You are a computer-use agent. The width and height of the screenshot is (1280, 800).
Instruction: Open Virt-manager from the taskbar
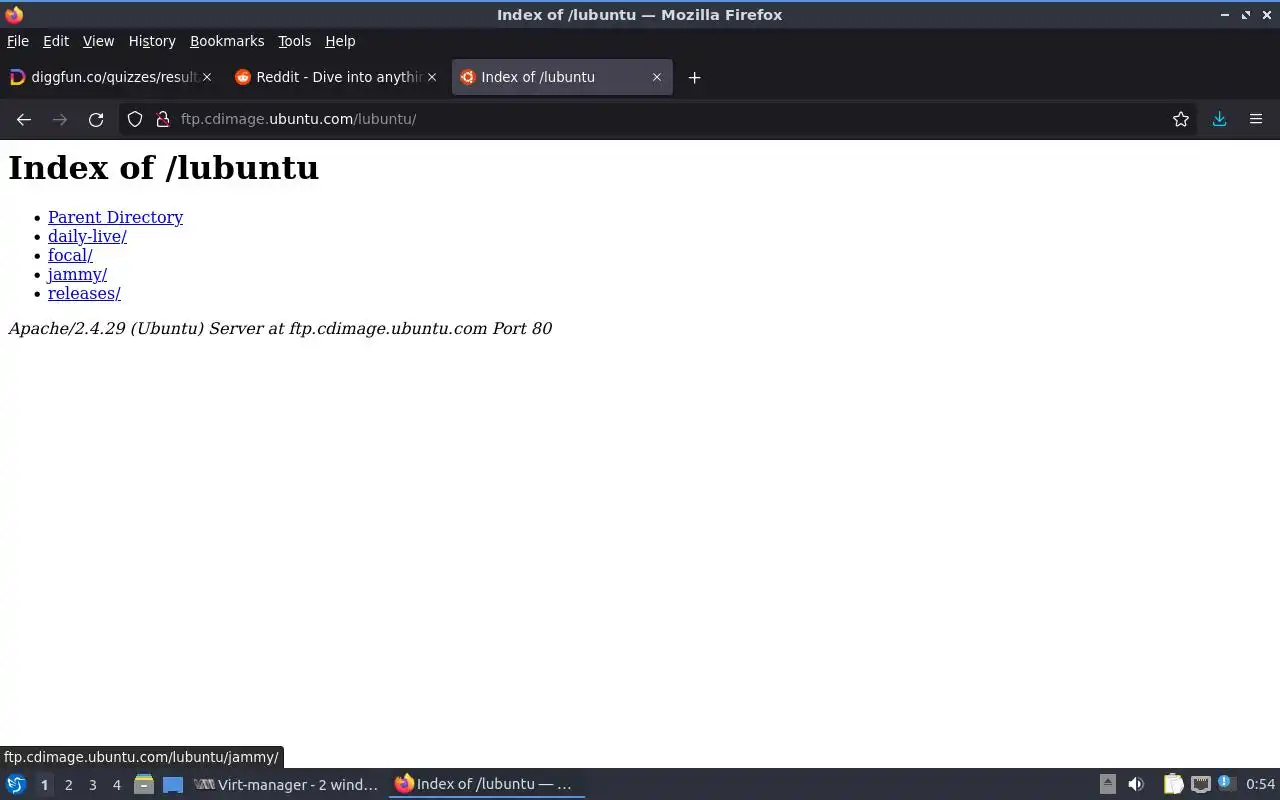(x=286, y=784)
